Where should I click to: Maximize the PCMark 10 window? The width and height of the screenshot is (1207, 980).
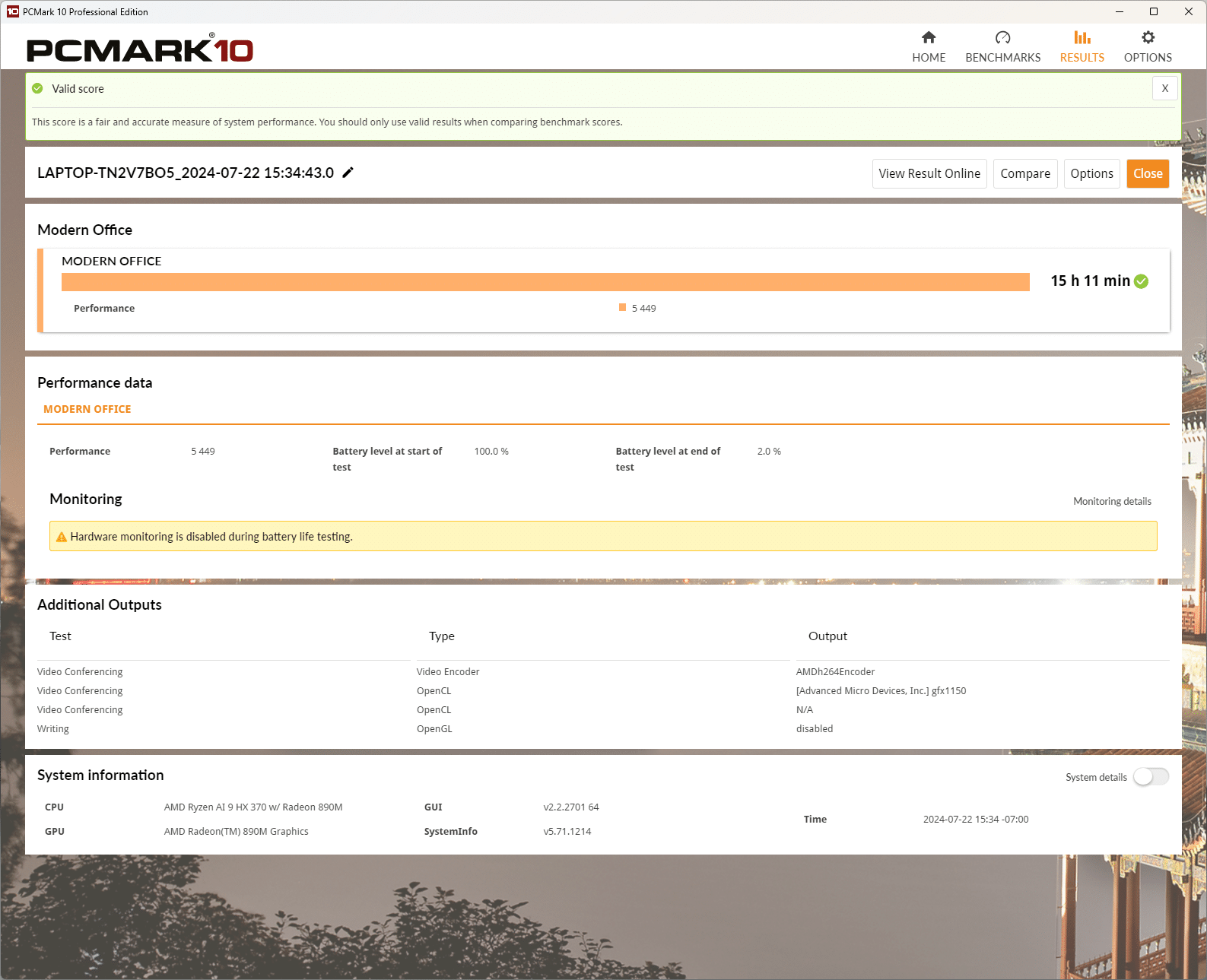(x=1154, y=11)
